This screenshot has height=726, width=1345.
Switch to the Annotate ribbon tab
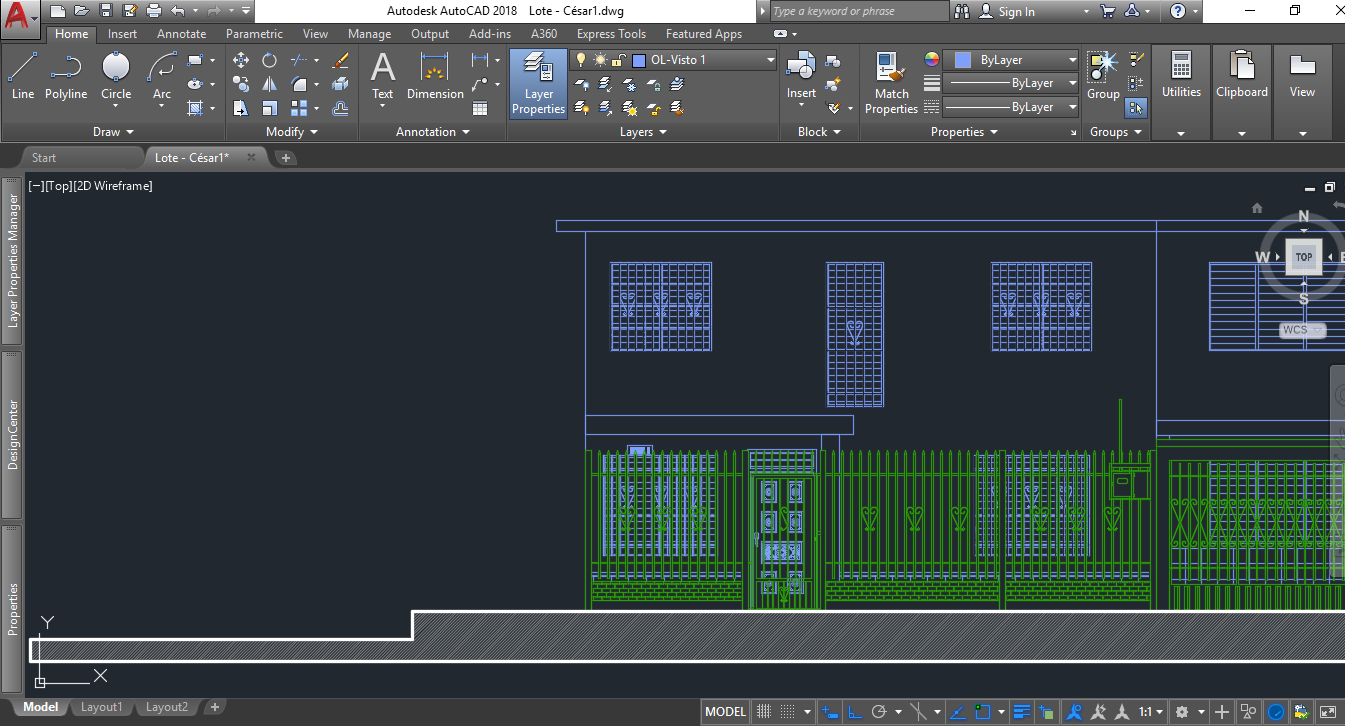coord(182,34)
